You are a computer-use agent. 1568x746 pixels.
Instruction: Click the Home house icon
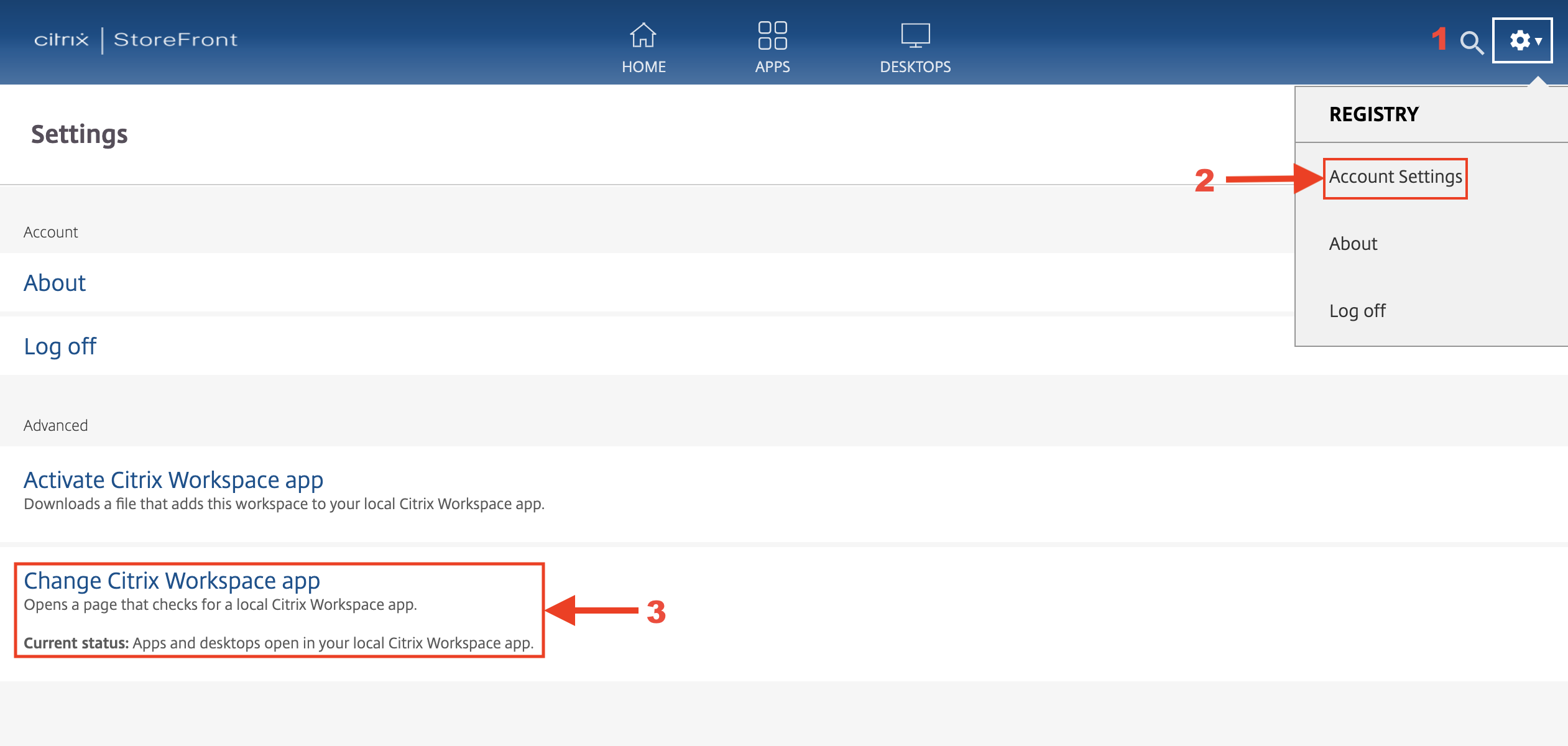pyautogui.click(x=643, y=35)
